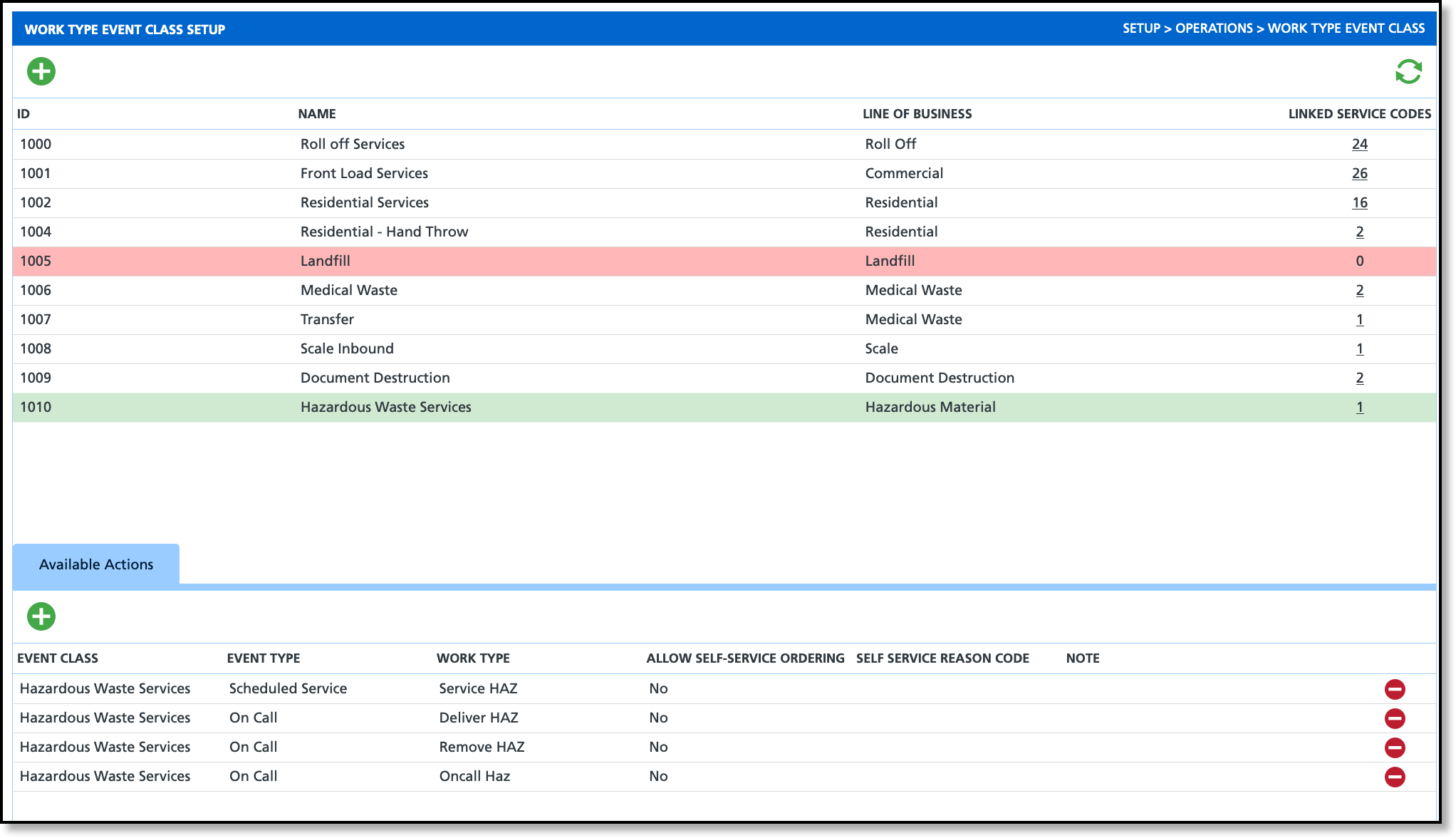The width and height of the screenshot is (1456, 838).
Task: Open linked service code for Hazardous Waste Services
Action: [x=1359, y=407]
